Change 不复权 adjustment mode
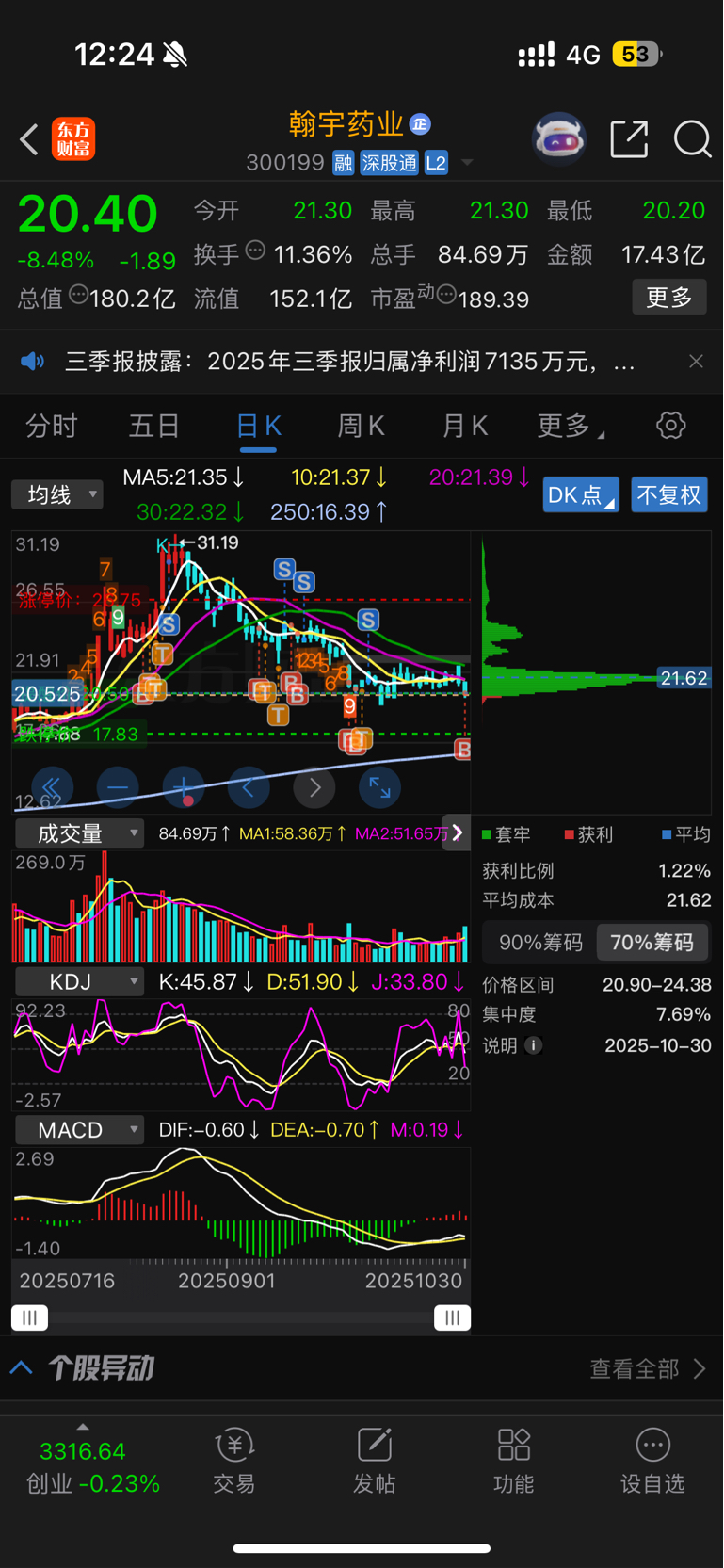Screen dimensions: 724x1568 pyautogui.click(x=668, y=494)
